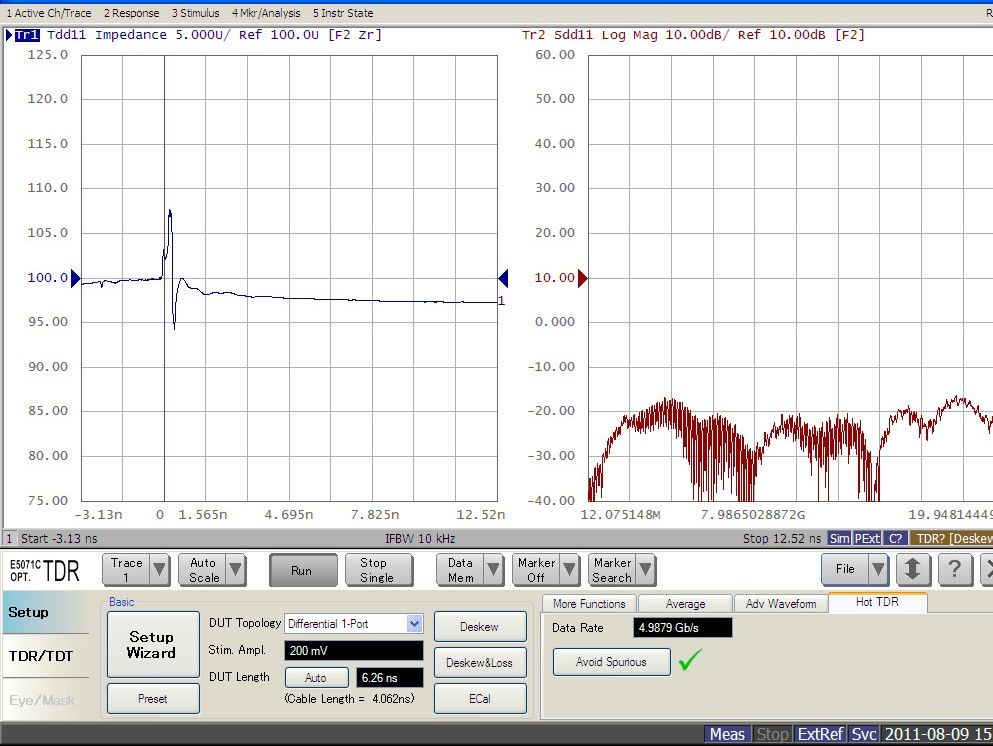The width and height of the screenshot is (993, 746).
Task: Open the Response menu
Action: click(x=131, y=13)
